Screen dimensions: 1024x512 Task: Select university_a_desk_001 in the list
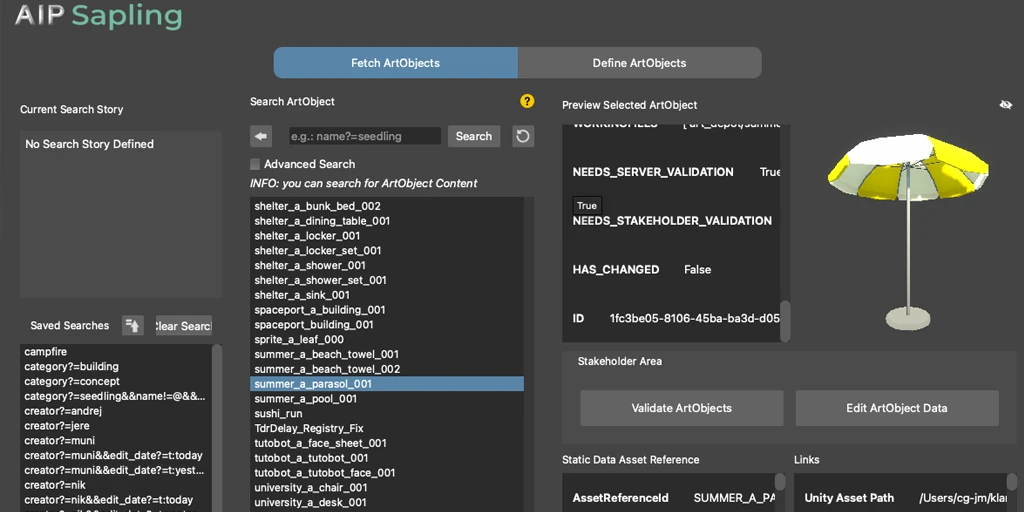pyautogui.click(x=387, y=502)
